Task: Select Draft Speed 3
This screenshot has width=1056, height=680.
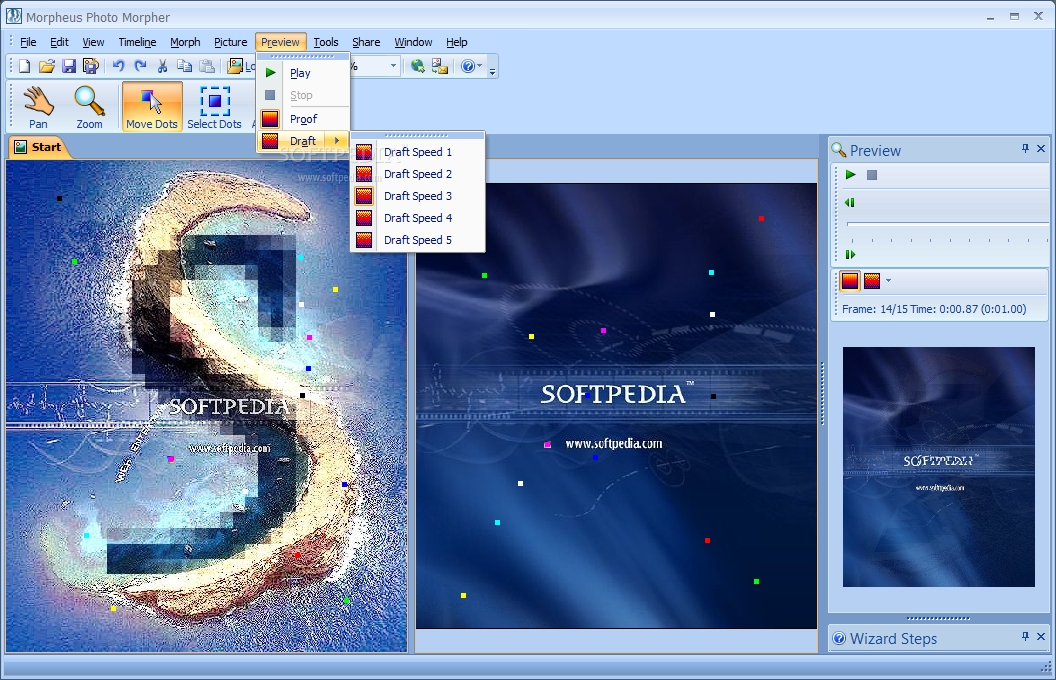Action: coord(418,196)
